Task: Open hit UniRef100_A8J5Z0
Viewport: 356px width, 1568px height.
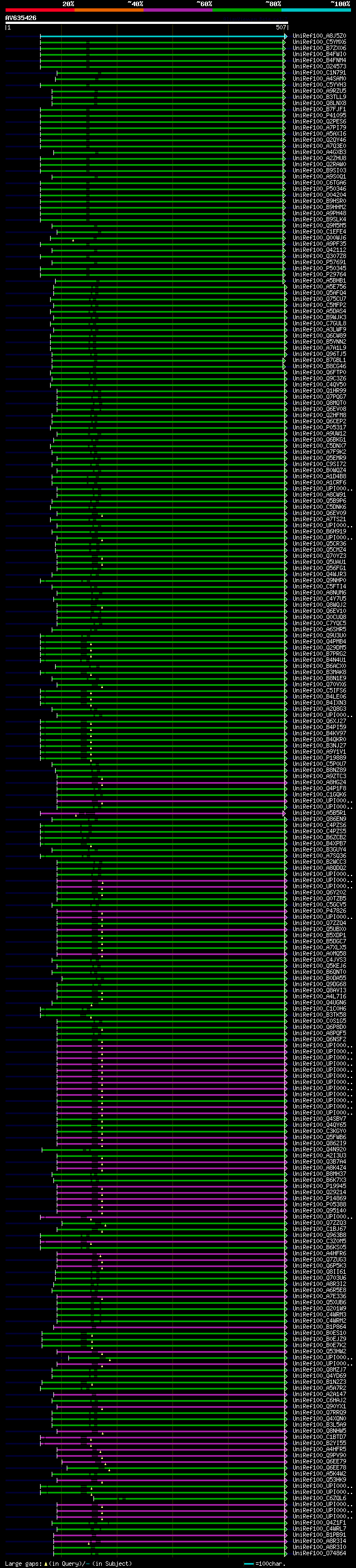Action: click(x=319, y=36)
